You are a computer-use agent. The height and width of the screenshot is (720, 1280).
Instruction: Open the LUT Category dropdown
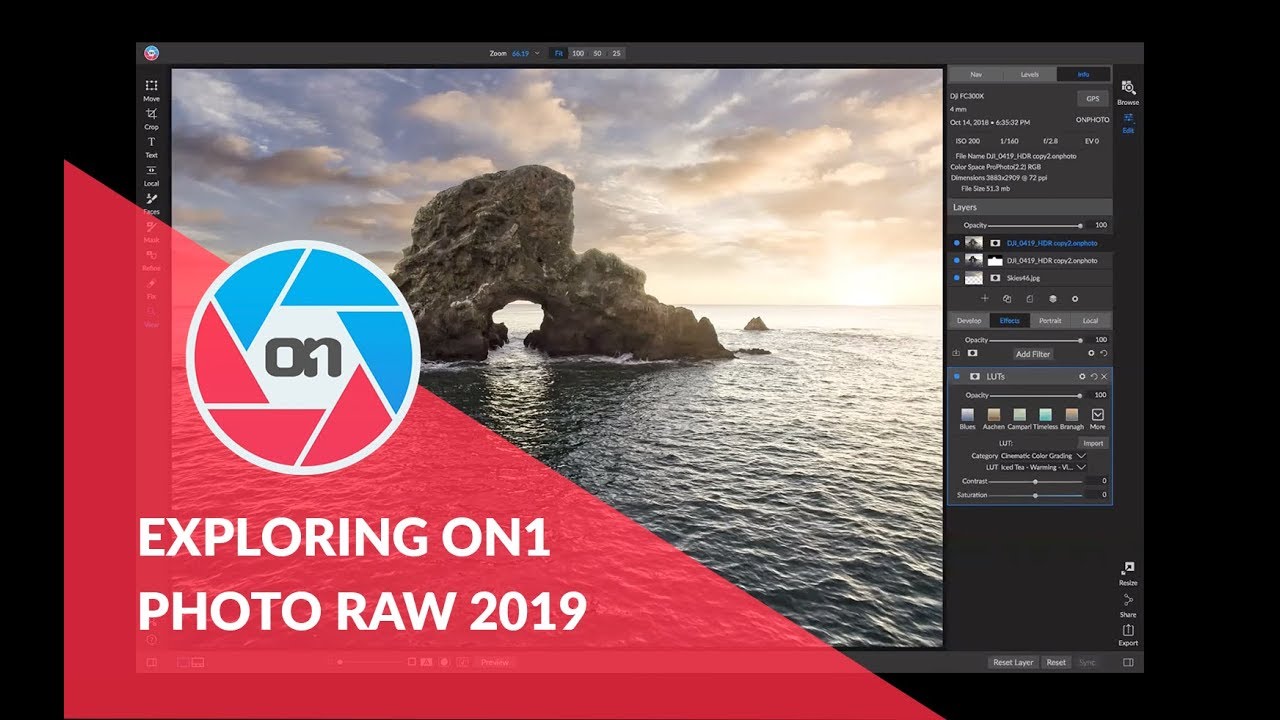coord(1044,455)
